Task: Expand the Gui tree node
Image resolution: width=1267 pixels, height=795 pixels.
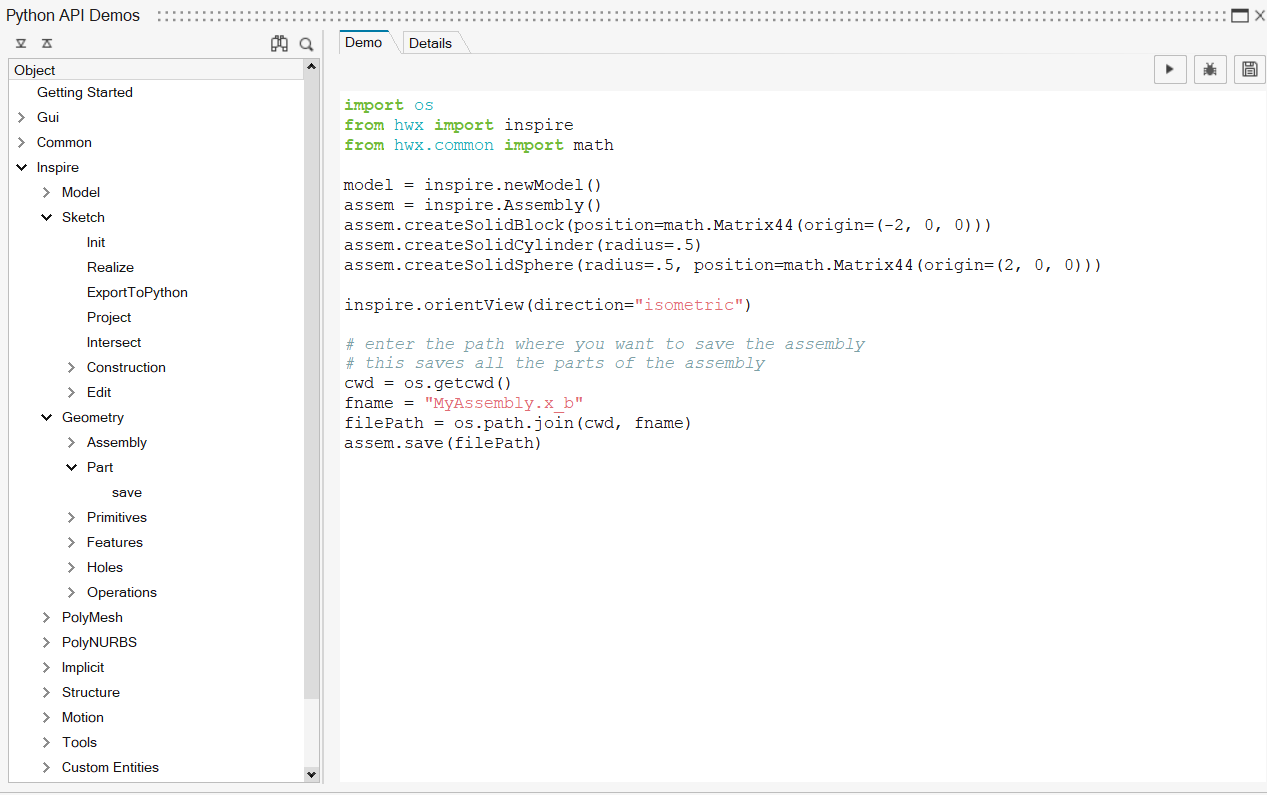Action: (x=22, y=117)
